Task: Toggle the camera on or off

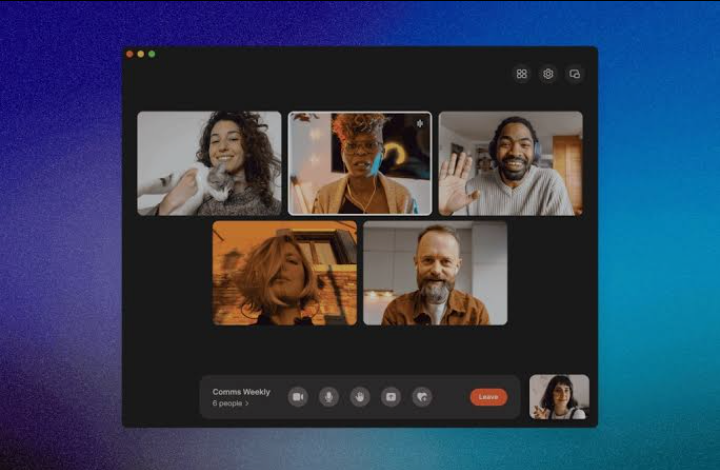Action: point(298,397)
